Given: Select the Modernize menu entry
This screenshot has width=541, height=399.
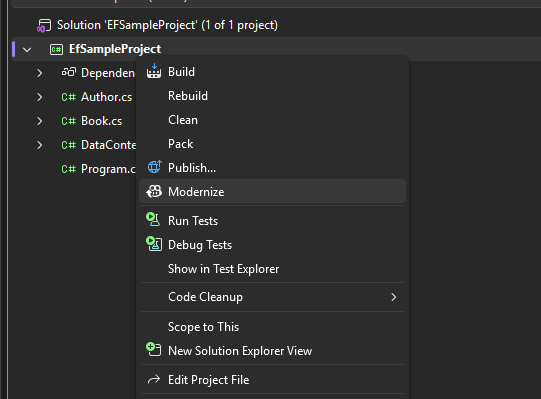Looking at the screenshot, I should click(272, 192).
